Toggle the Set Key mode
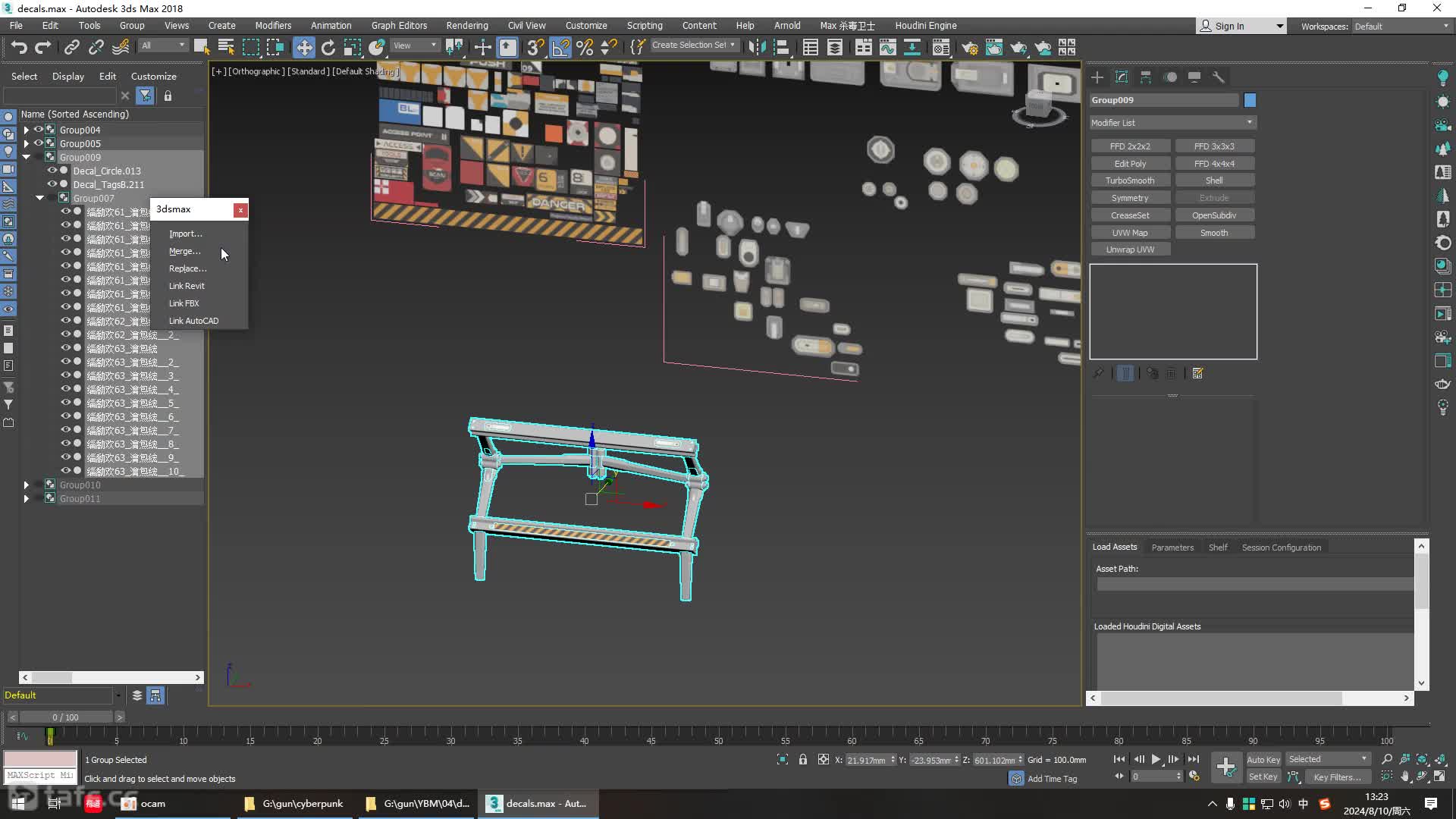This screenshot has width=1456, height=819. pos(1263,777)
